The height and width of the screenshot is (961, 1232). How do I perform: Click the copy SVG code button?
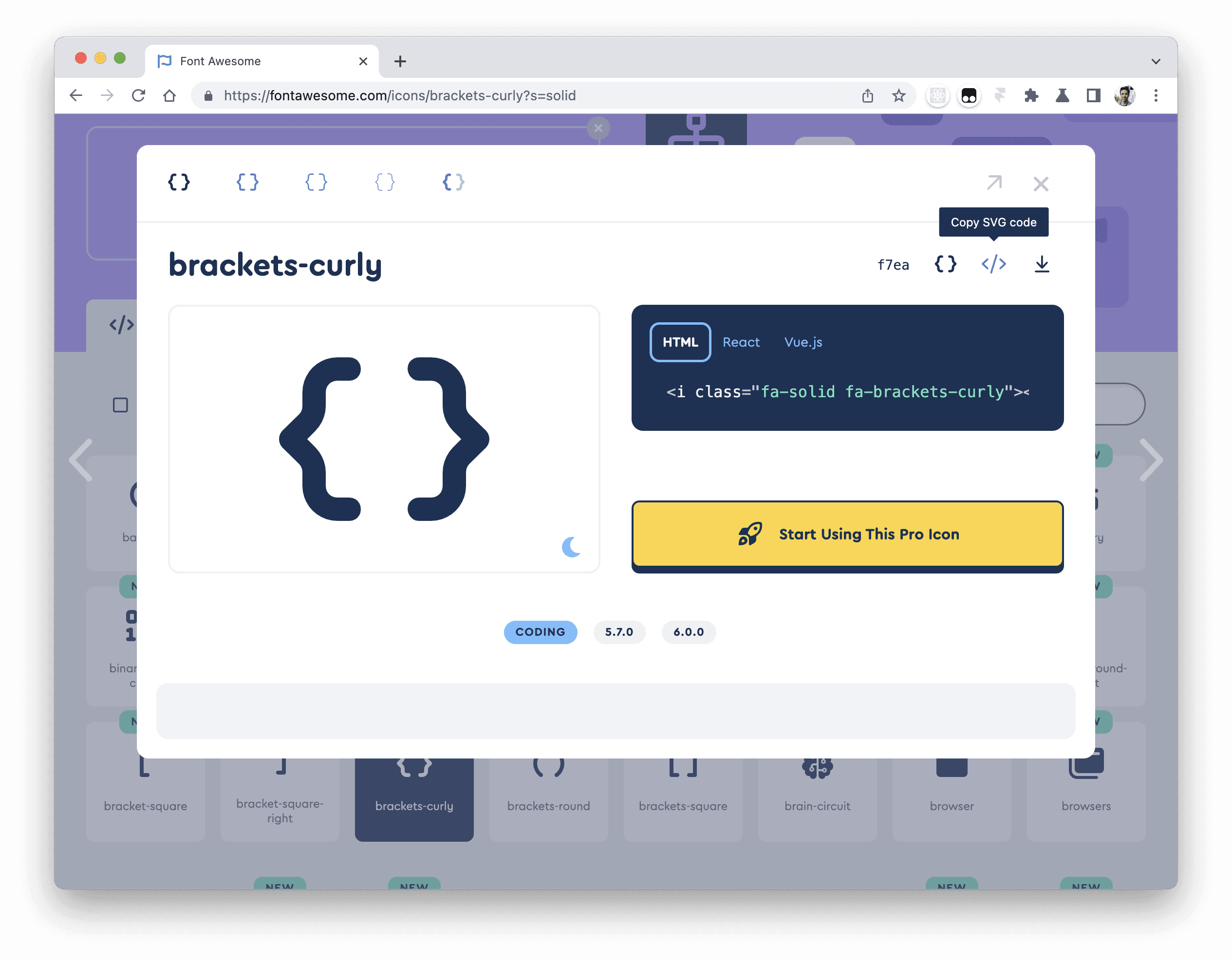pos(994,264)
